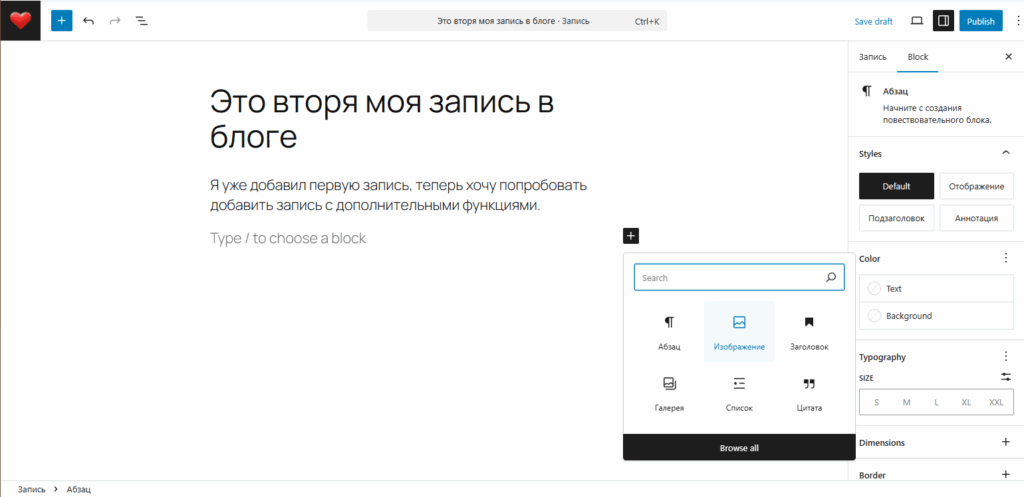Insert an Изображение block
1024x497 pixels.
click(739, 331)
